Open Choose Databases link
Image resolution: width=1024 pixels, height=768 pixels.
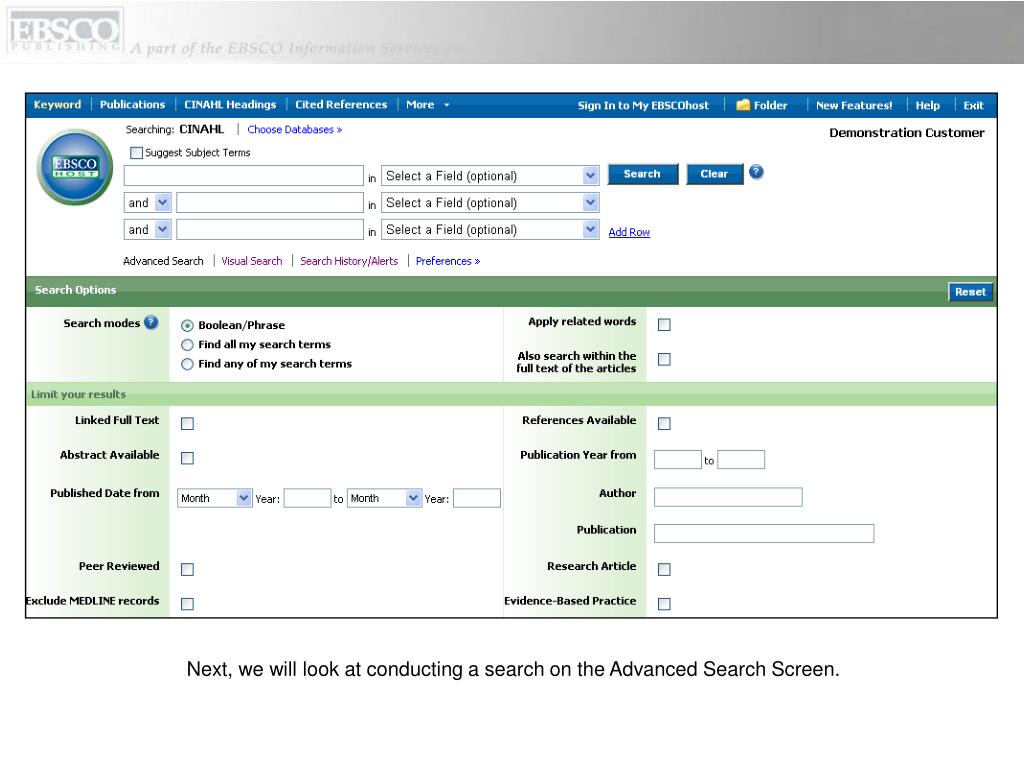[x=295, y=129]
